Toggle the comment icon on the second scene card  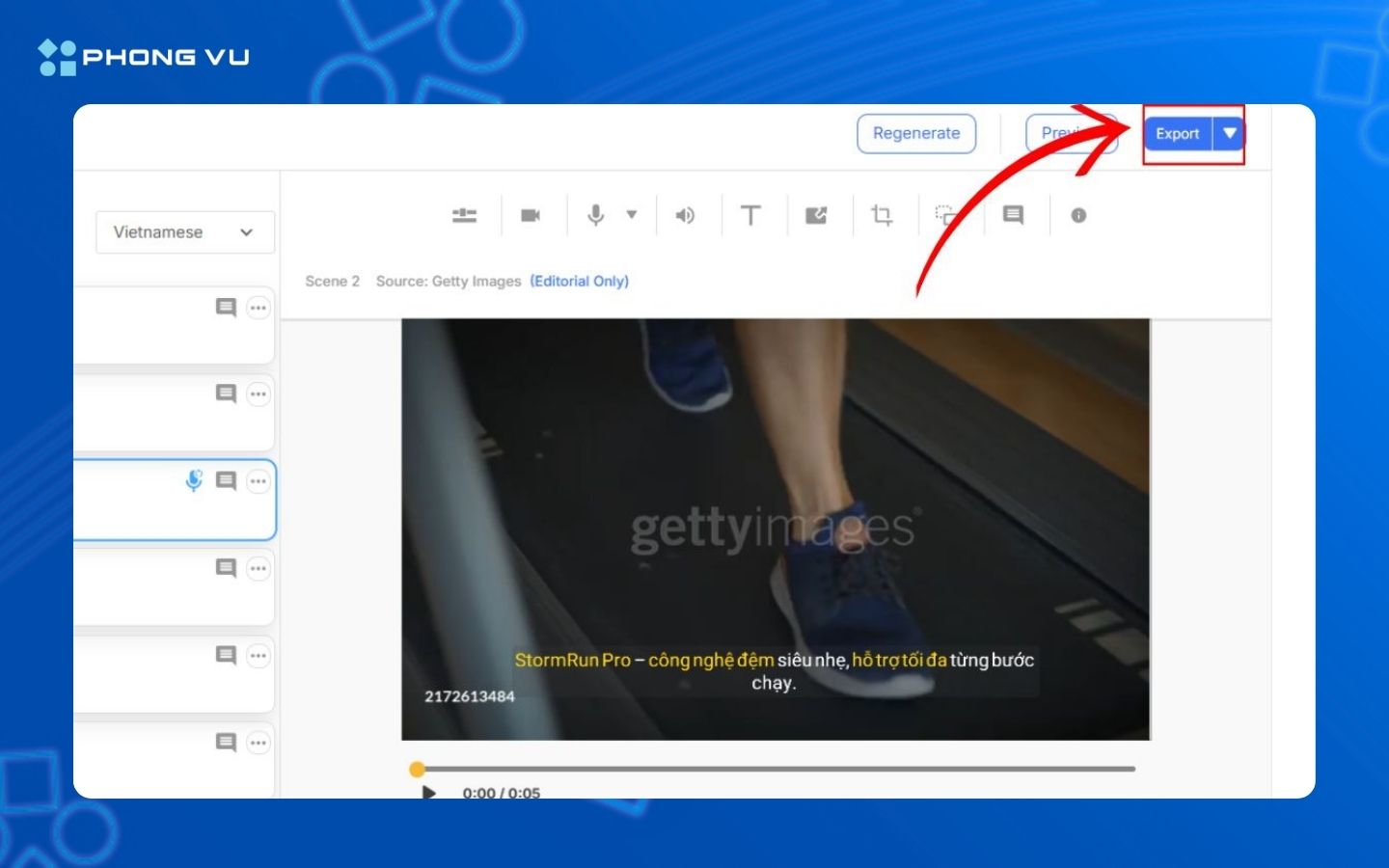tap(228, 393)
